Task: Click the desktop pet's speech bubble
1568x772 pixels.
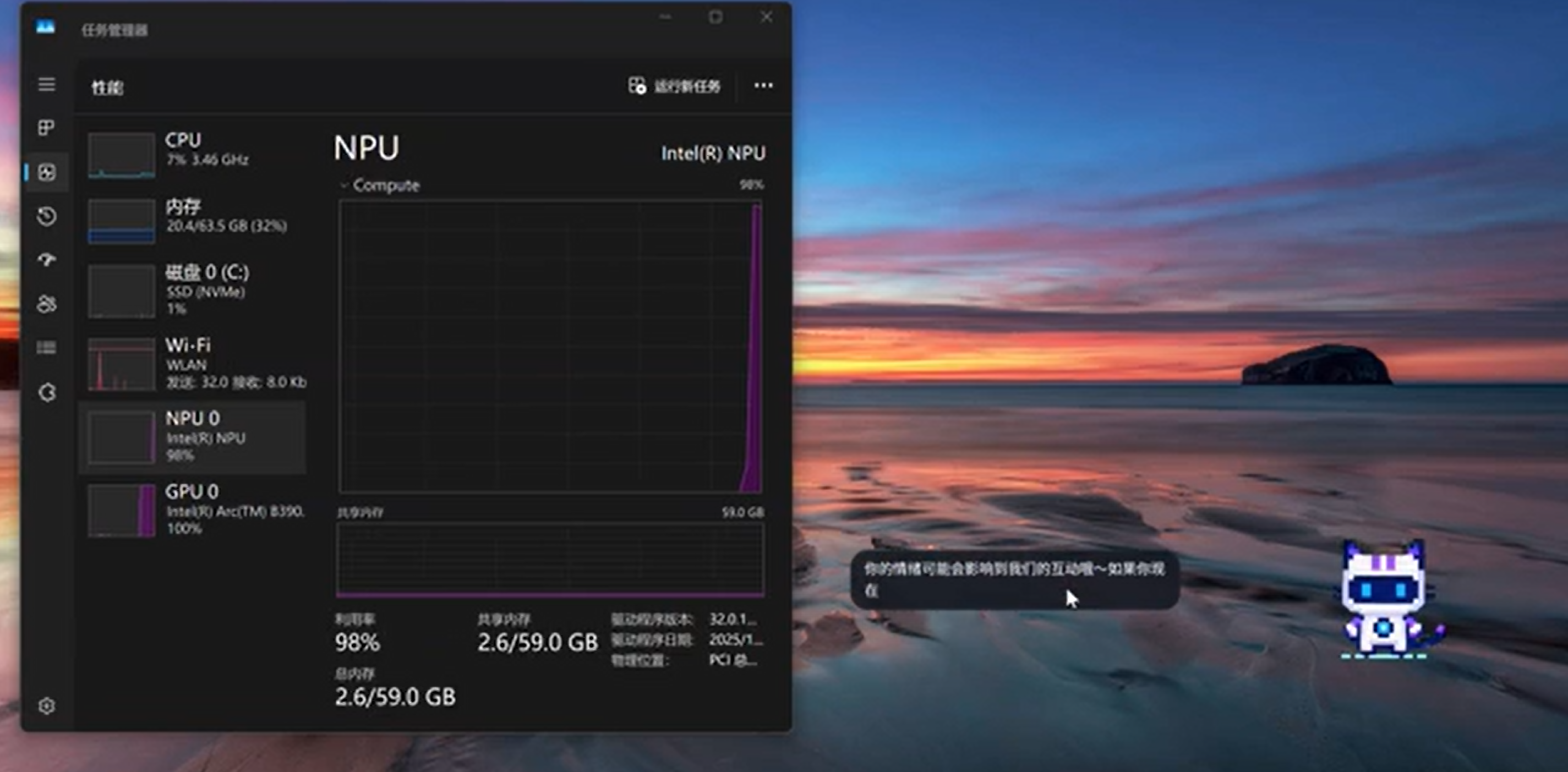Action: [1015, 580]
